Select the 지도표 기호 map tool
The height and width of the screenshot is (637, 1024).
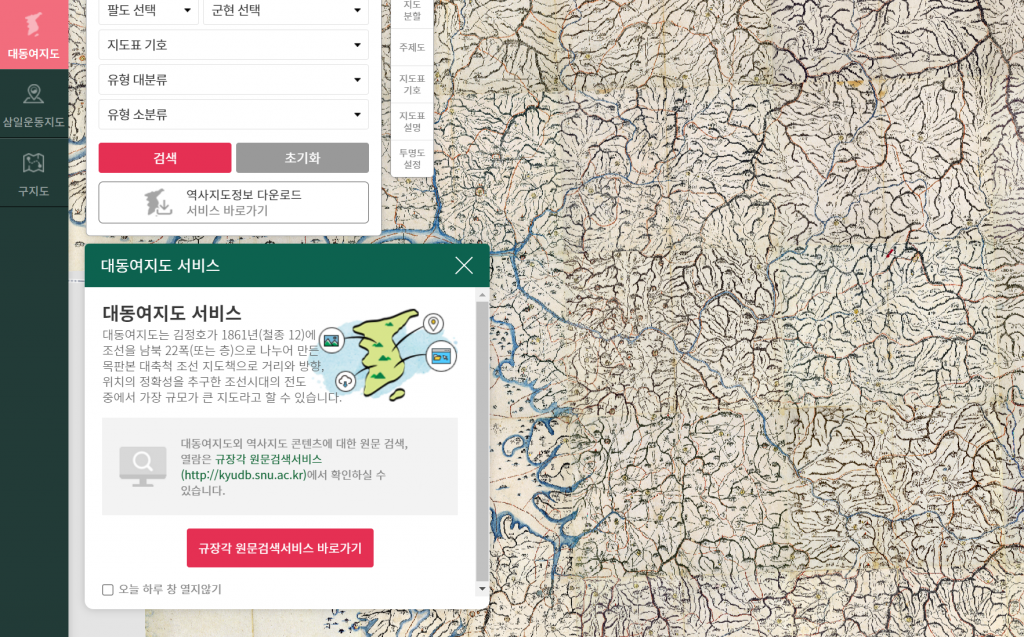412,84
